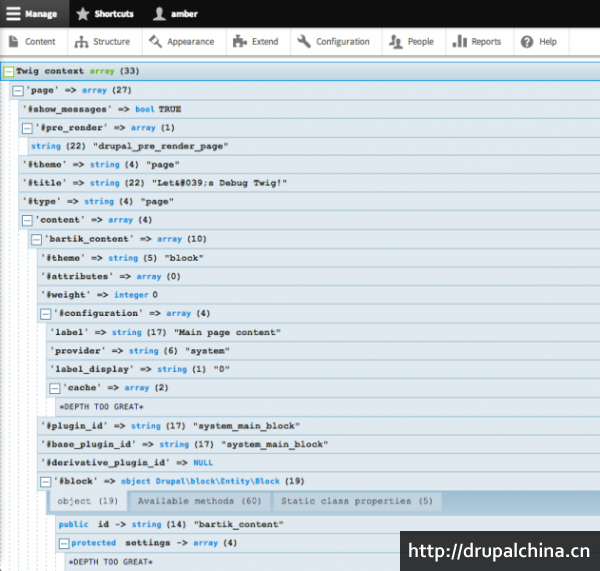
Task: Click the hamburger Manage menu icon
Action: (13, 13)
